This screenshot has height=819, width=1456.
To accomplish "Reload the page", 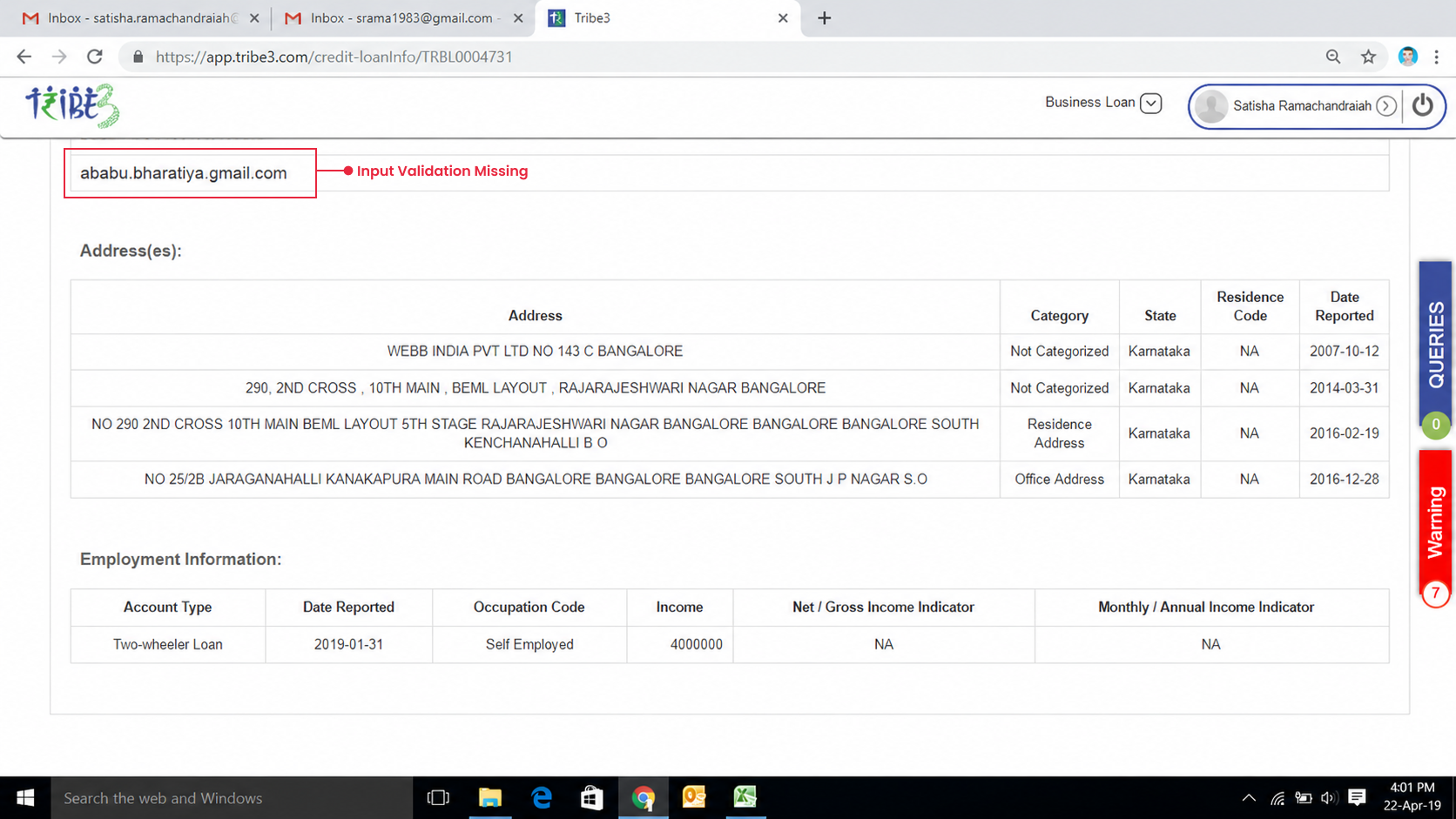I will 95,57.
